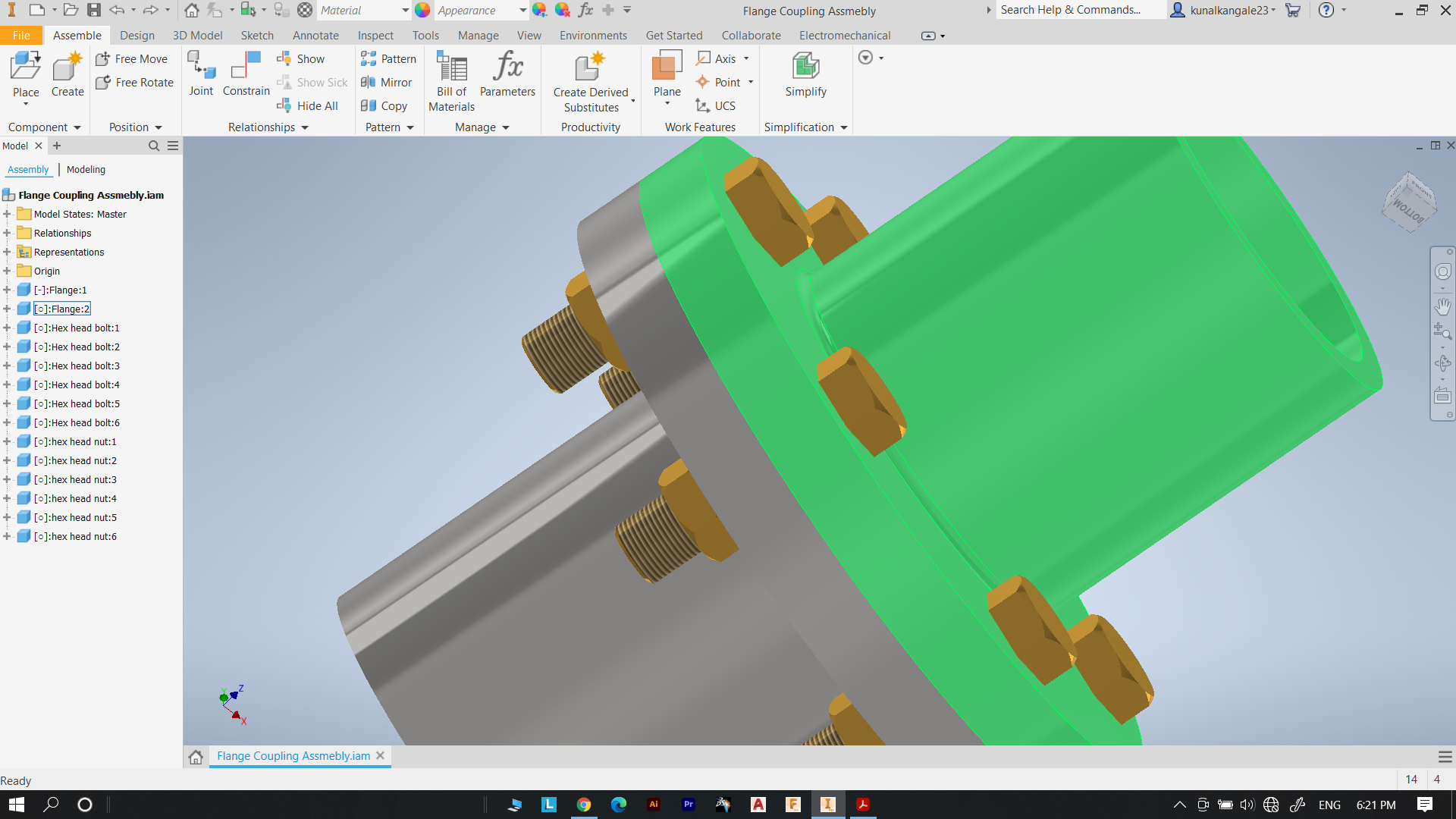
Task: Click the ViewCube in the viewport
Action: click(1410, 202)
